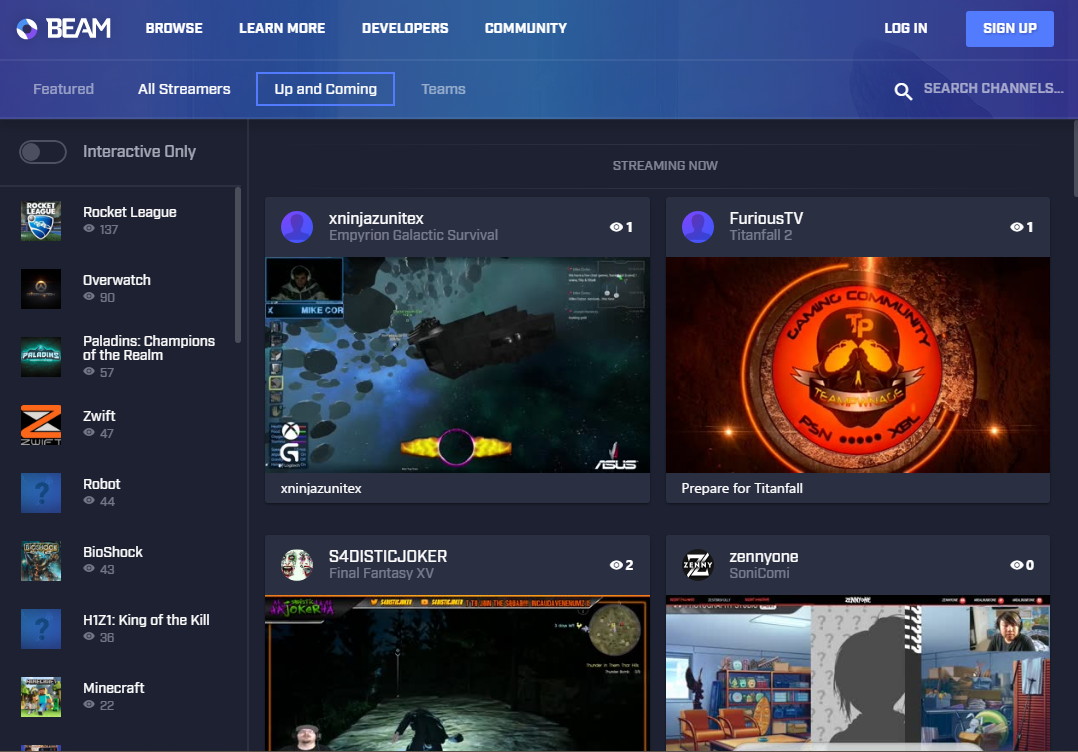Enable the Interactive Only toggle
Viewport: 1078px width, 752px height.
tap(43, 152)
